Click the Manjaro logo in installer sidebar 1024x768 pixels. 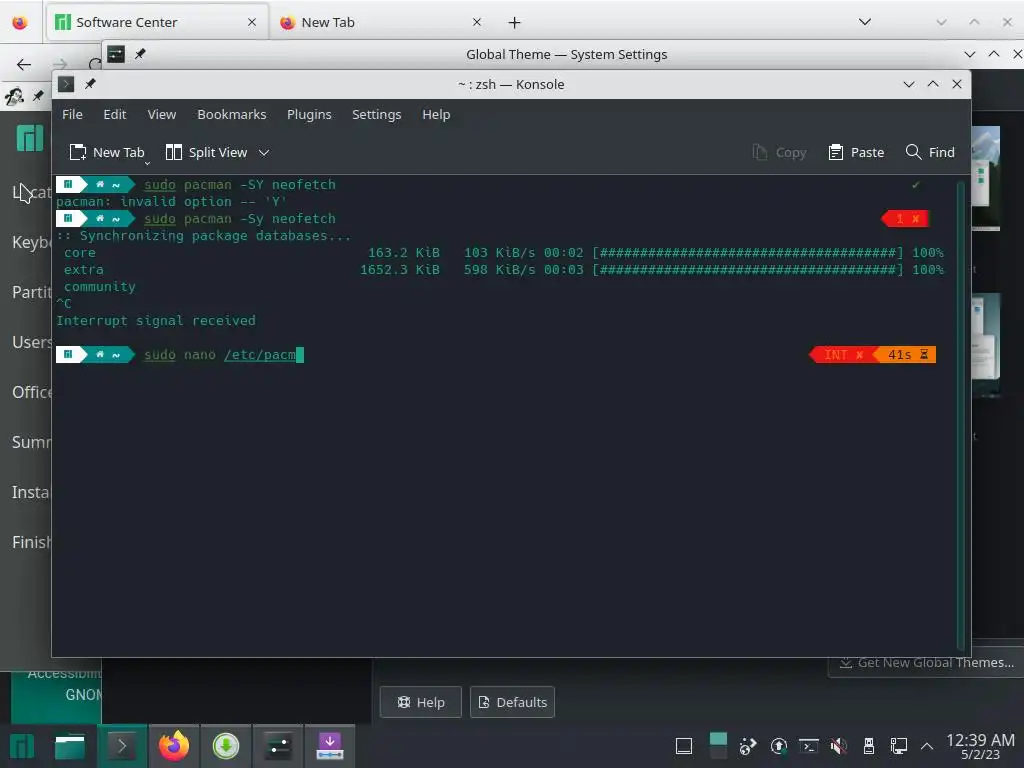point(30,138)
